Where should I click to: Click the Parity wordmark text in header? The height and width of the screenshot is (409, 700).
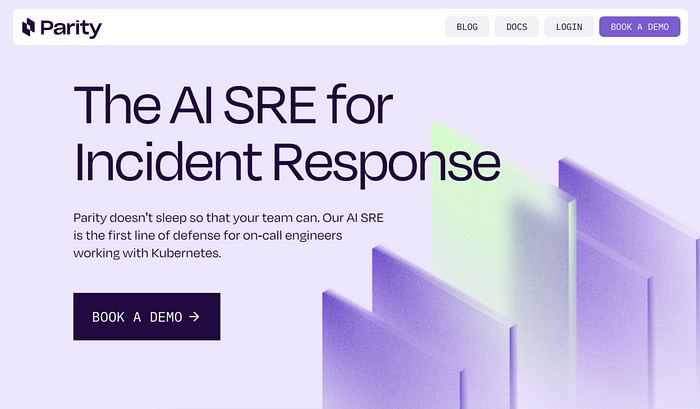pos(71,28)
